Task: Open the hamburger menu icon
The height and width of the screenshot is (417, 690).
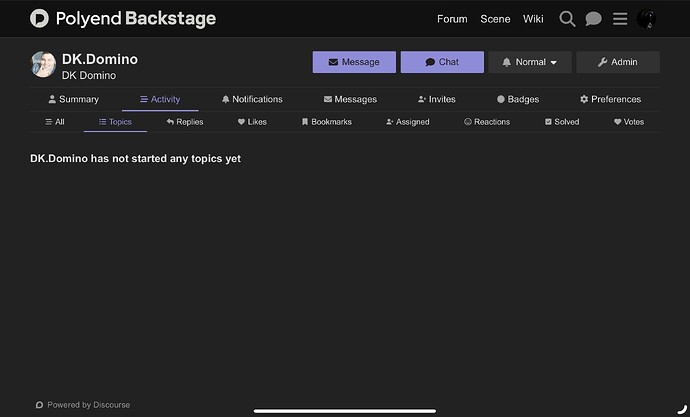Action: pos(620,19)
